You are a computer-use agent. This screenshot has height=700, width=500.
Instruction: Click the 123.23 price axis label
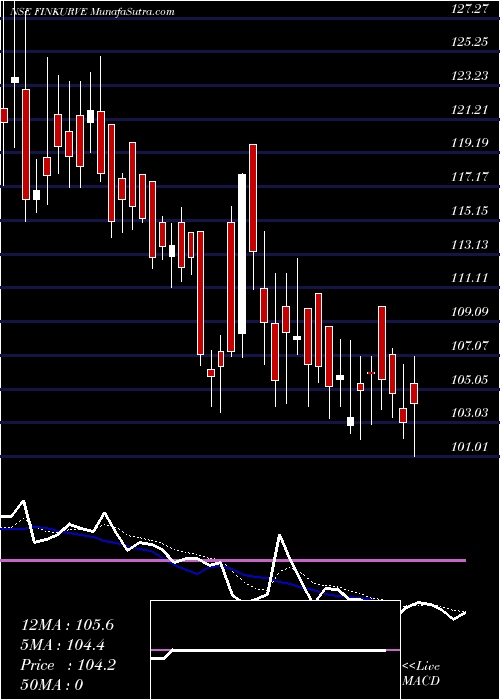[x=468, y=76]
